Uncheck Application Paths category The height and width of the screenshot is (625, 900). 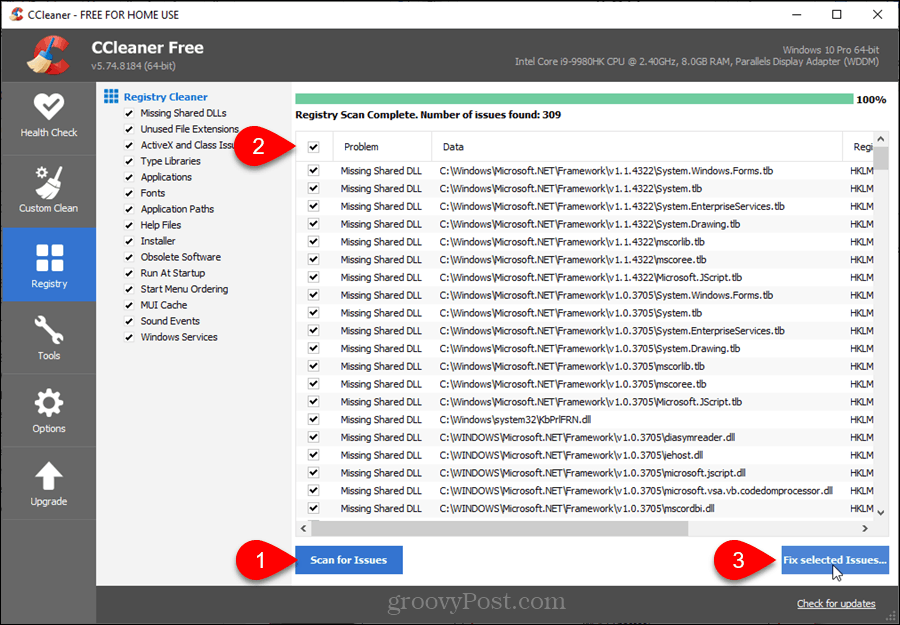tap(129, 209)
